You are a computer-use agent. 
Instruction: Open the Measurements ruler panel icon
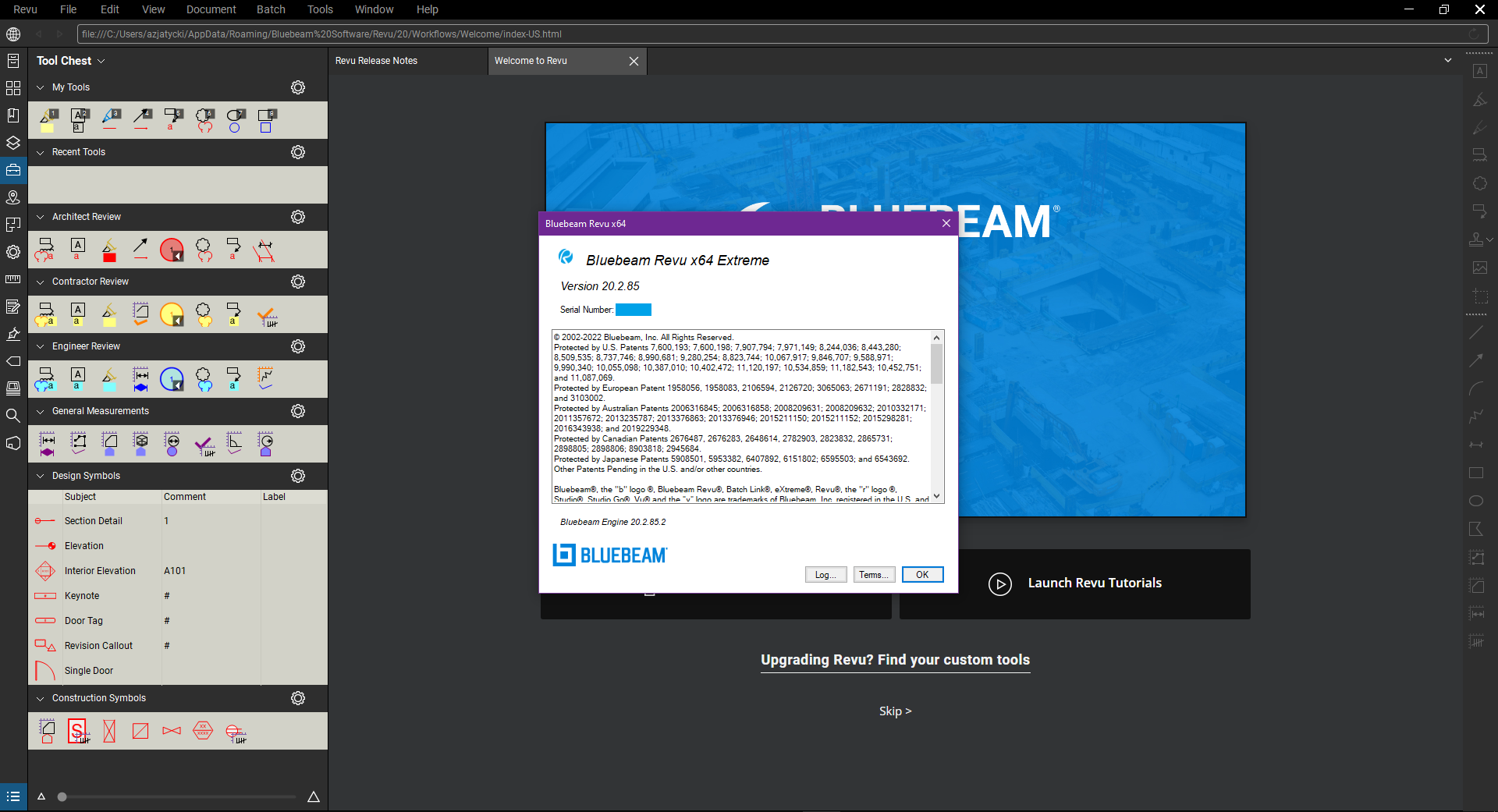coord(13,279)
